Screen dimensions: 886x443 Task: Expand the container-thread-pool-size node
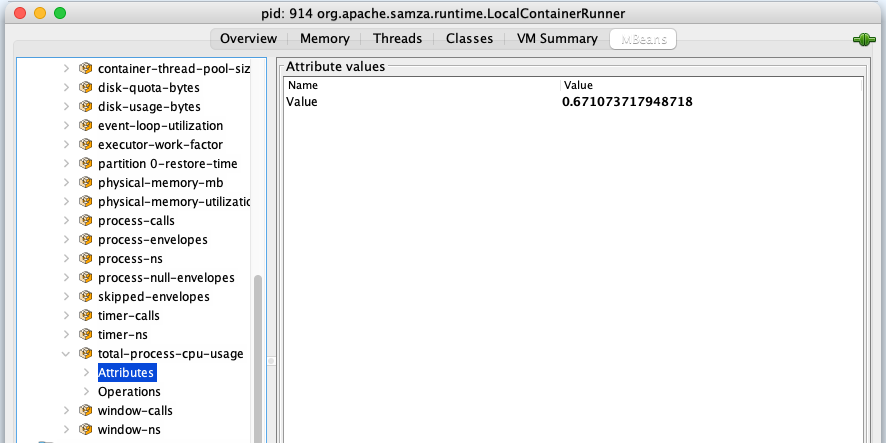coord(66,68)
